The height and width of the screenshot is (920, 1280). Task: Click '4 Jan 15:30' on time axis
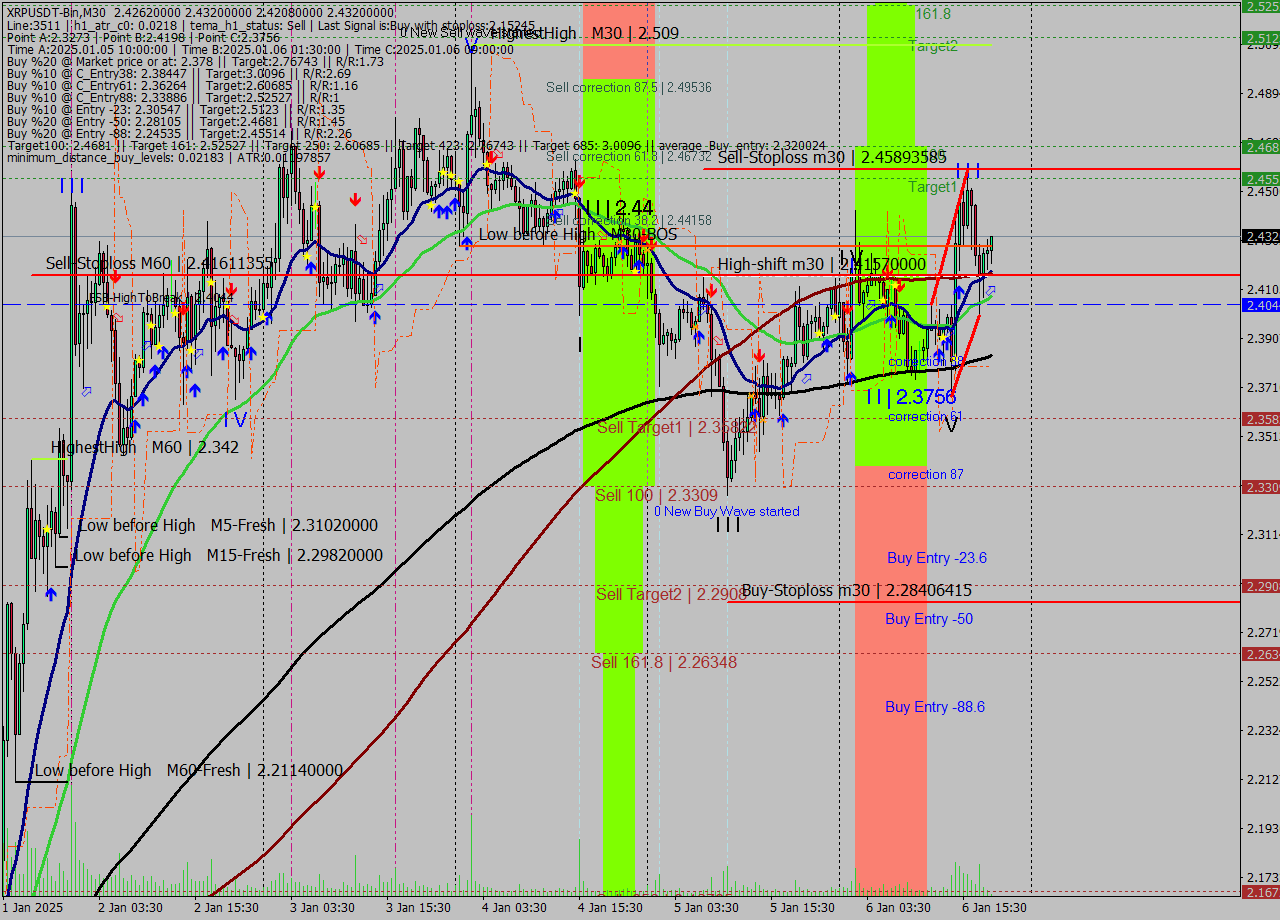tap(610, 908)
